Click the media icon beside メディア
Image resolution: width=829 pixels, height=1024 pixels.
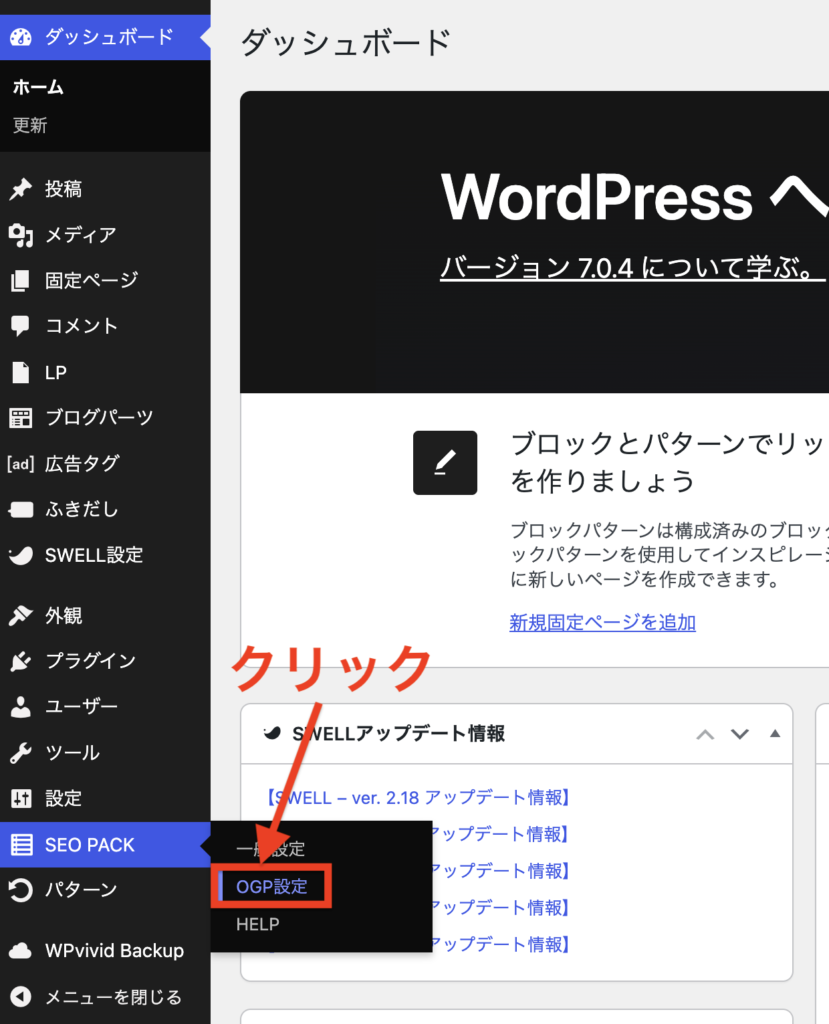pyautogui.click(x=20, y=235)
